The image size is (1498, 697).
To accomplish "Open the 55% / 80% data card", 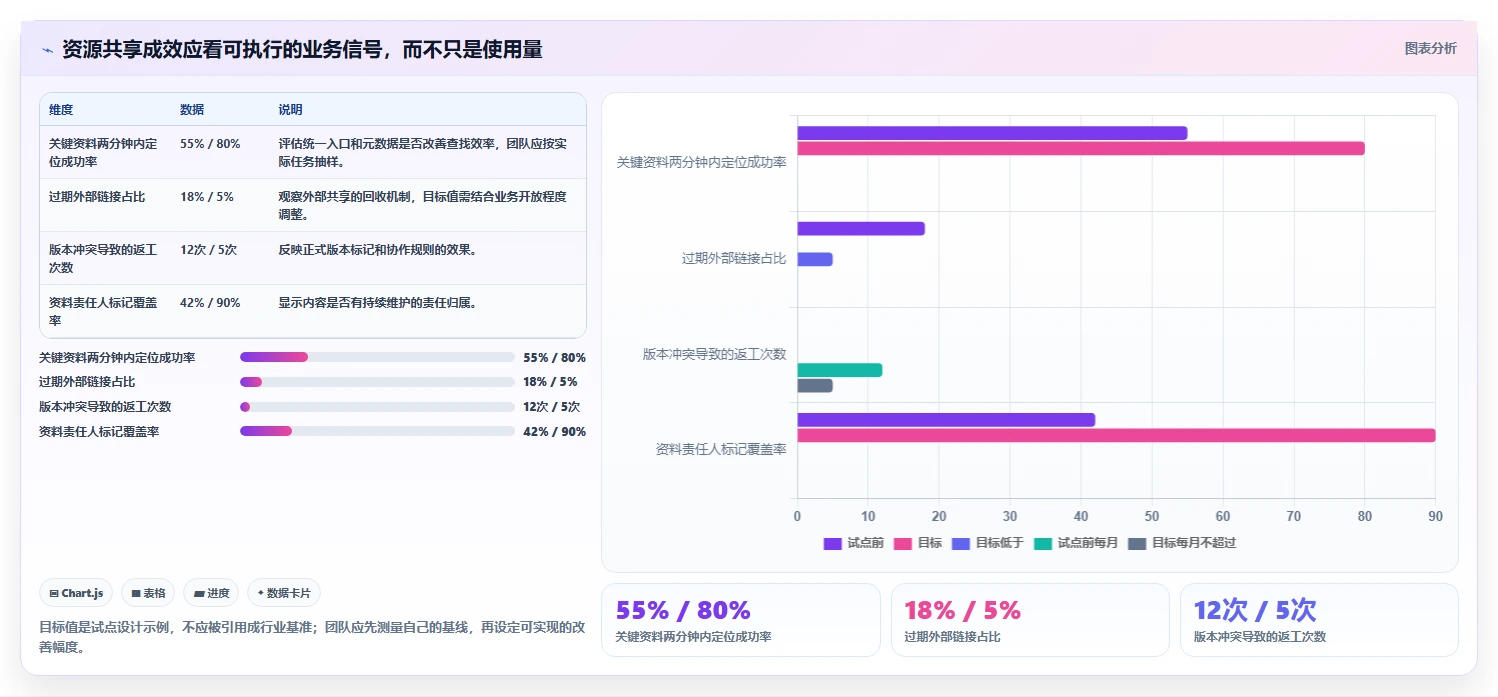I will click(741, 620).
